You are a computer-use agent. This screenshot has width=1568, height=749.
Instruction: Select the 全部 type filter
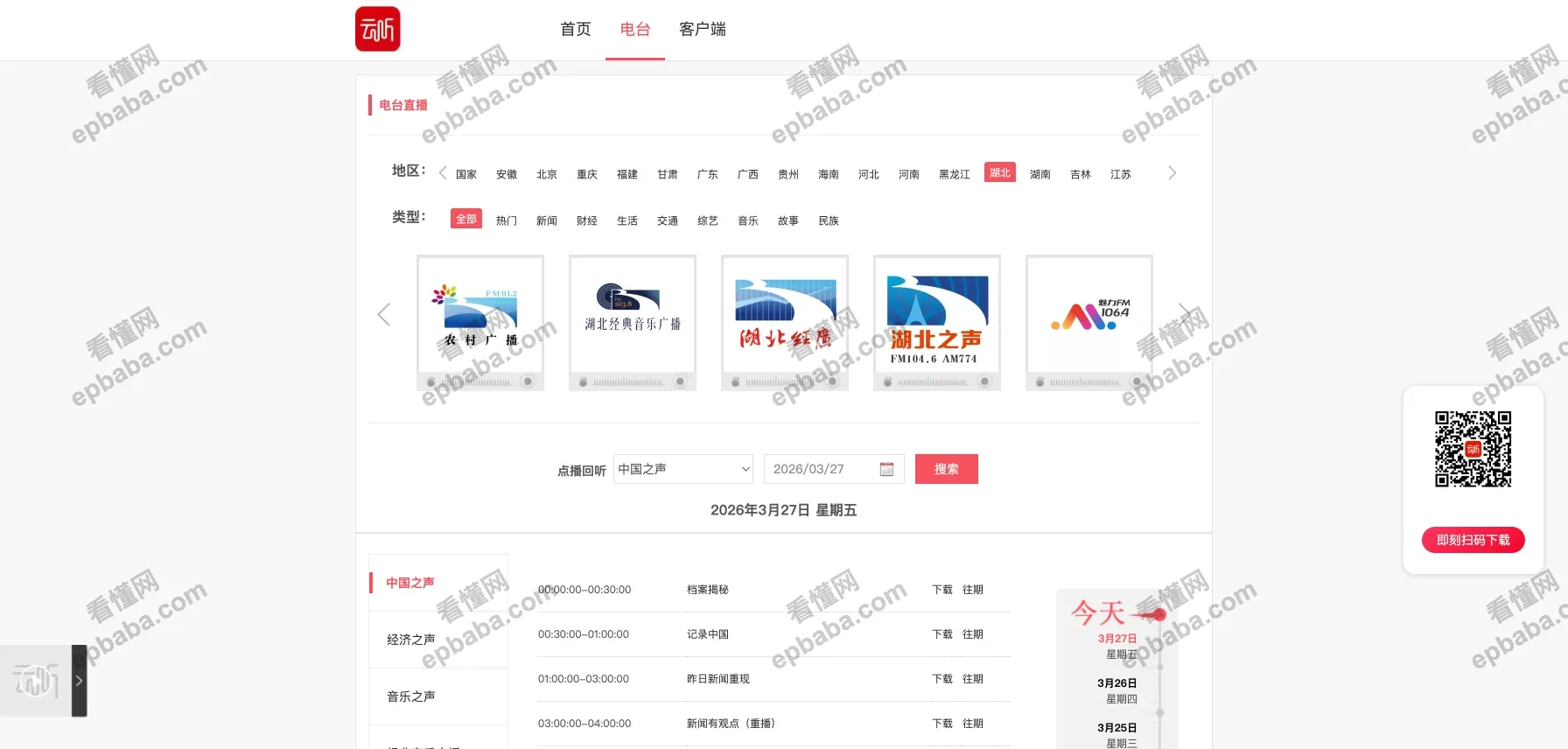click(x=466, y=219)
